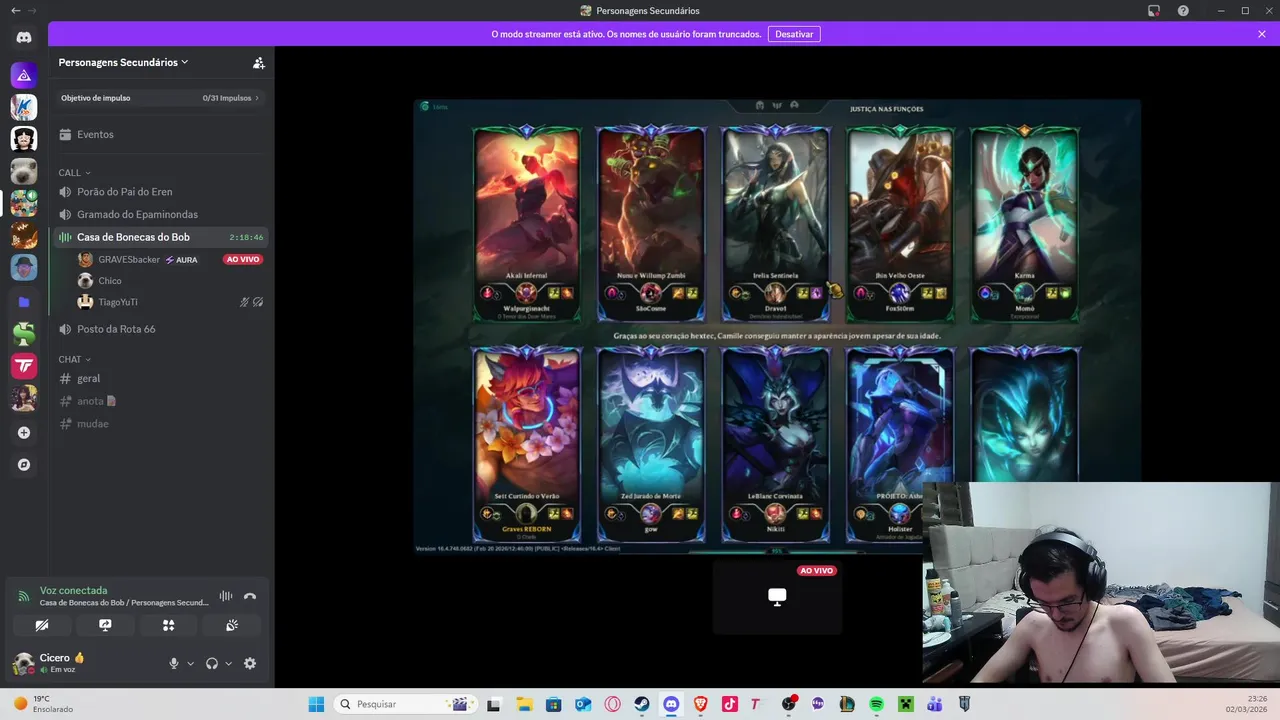Image resolution: width=1280 pixels, height=720 pixels.
Task: Join Porão do Pai do Eren voice channel
Action: click(x=161, y=191)
